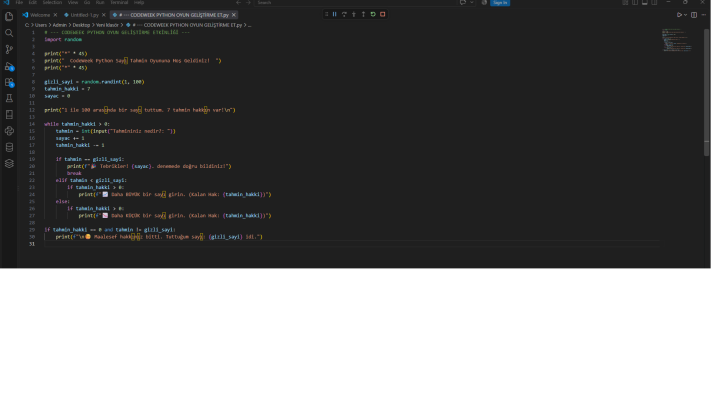This screenshot has height=400, width=711.
Task: Select the CODEWEEK PYTHON OYUN GELİŞTİRME tab
Action: tap(174, 15)
